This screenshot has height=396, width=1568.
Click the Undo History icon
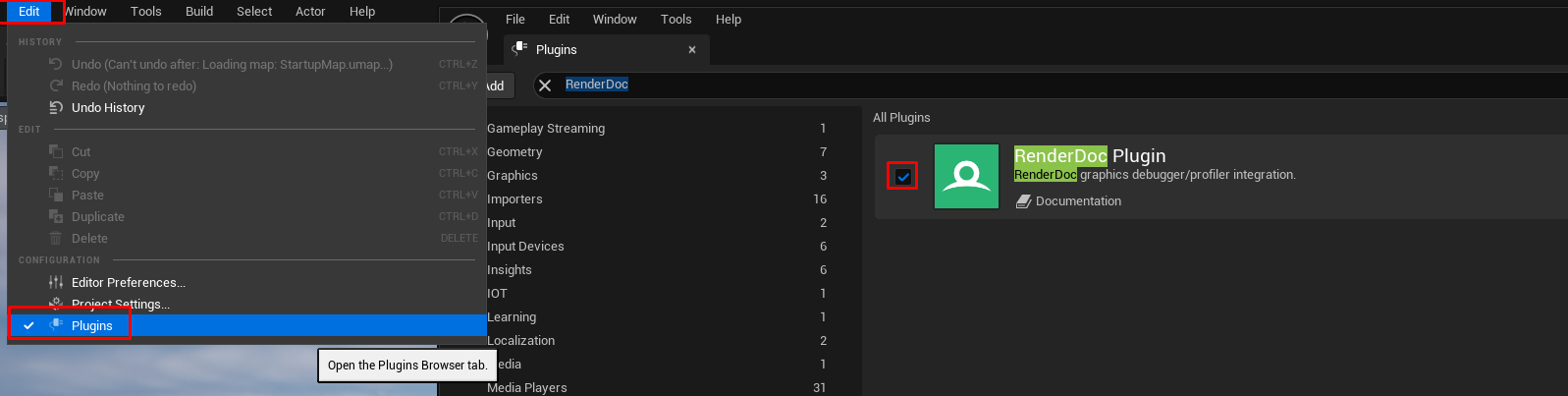56,108
